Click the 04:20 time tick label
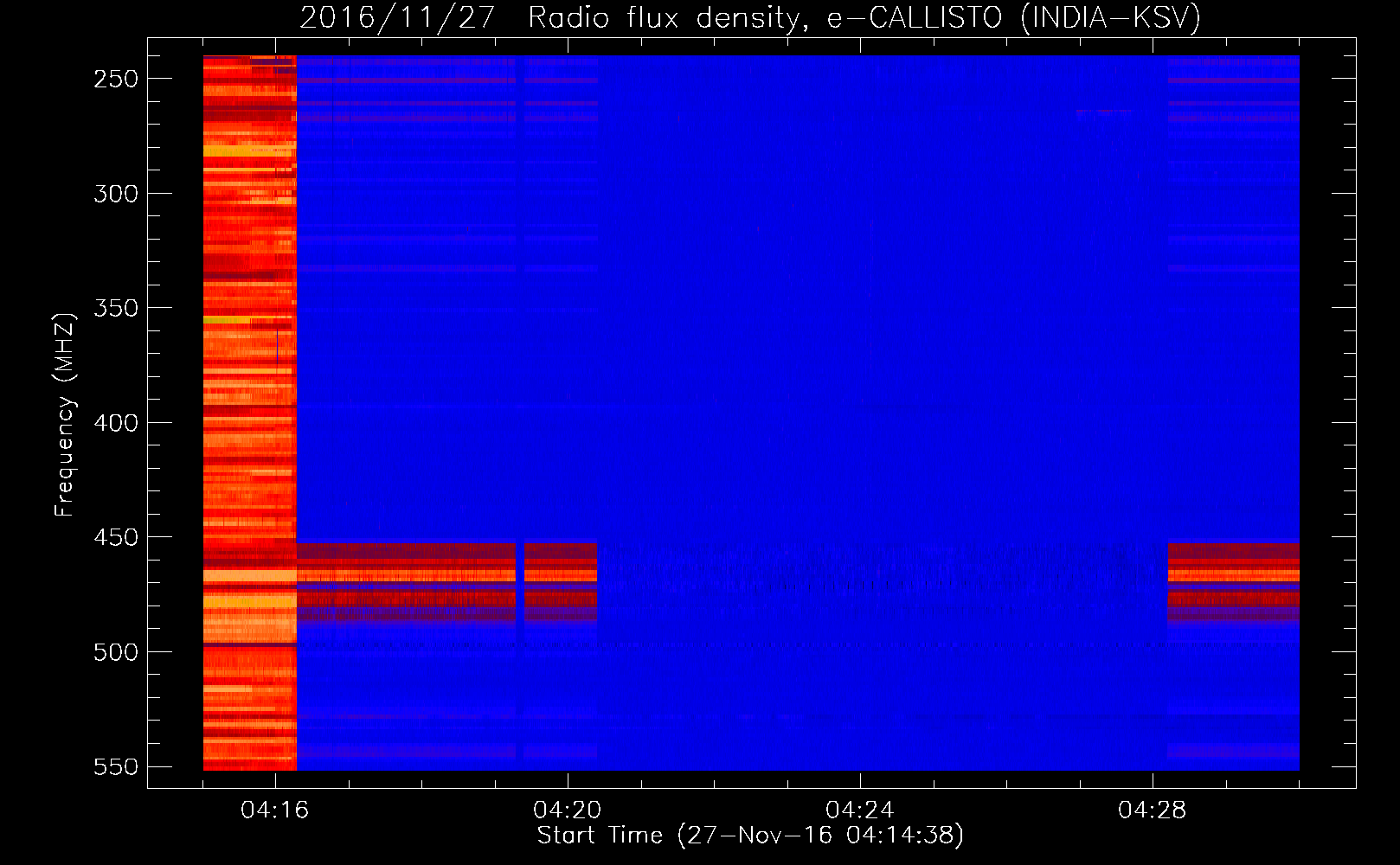This screenshot has height=865, width=1400. (568, 811)
